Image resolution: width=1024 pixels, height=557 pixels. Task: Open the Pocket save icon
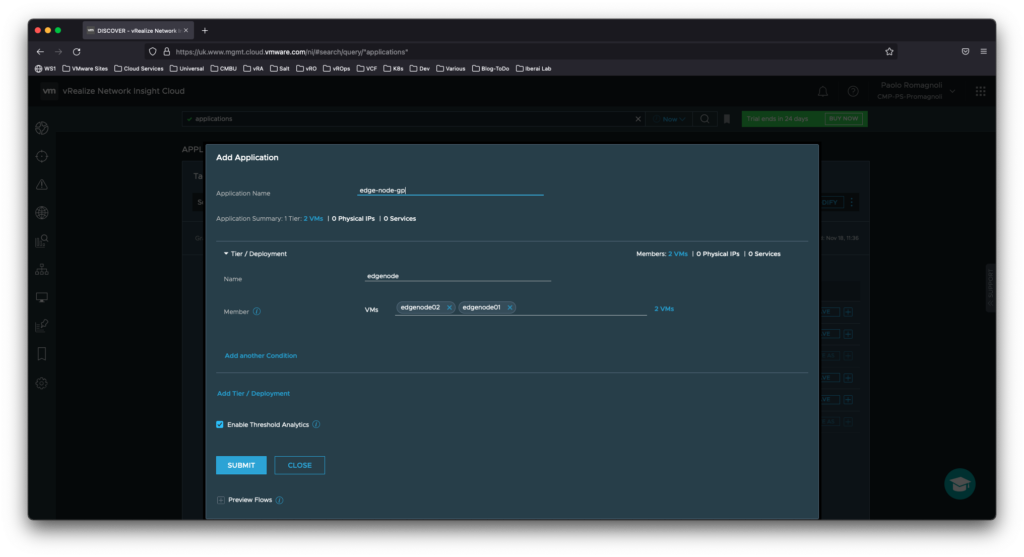(x=965, y=52)
